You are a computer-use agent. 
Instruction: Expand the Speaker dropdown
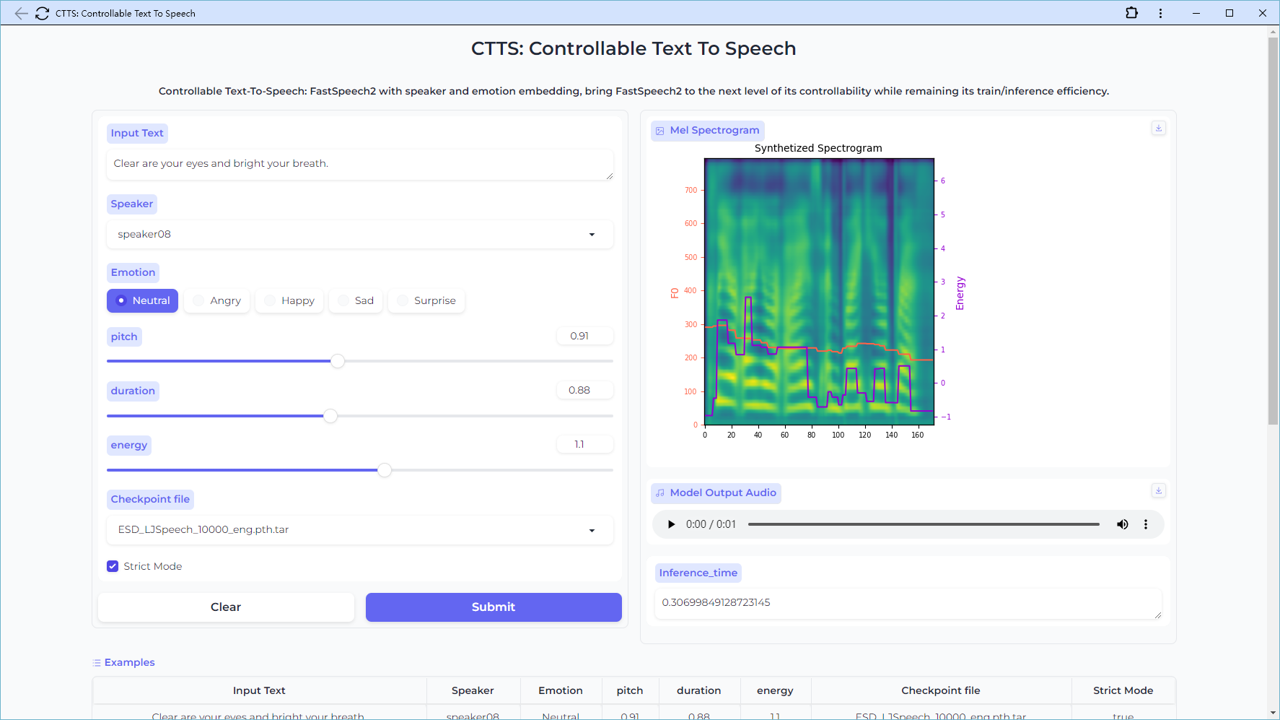(359, 234)
